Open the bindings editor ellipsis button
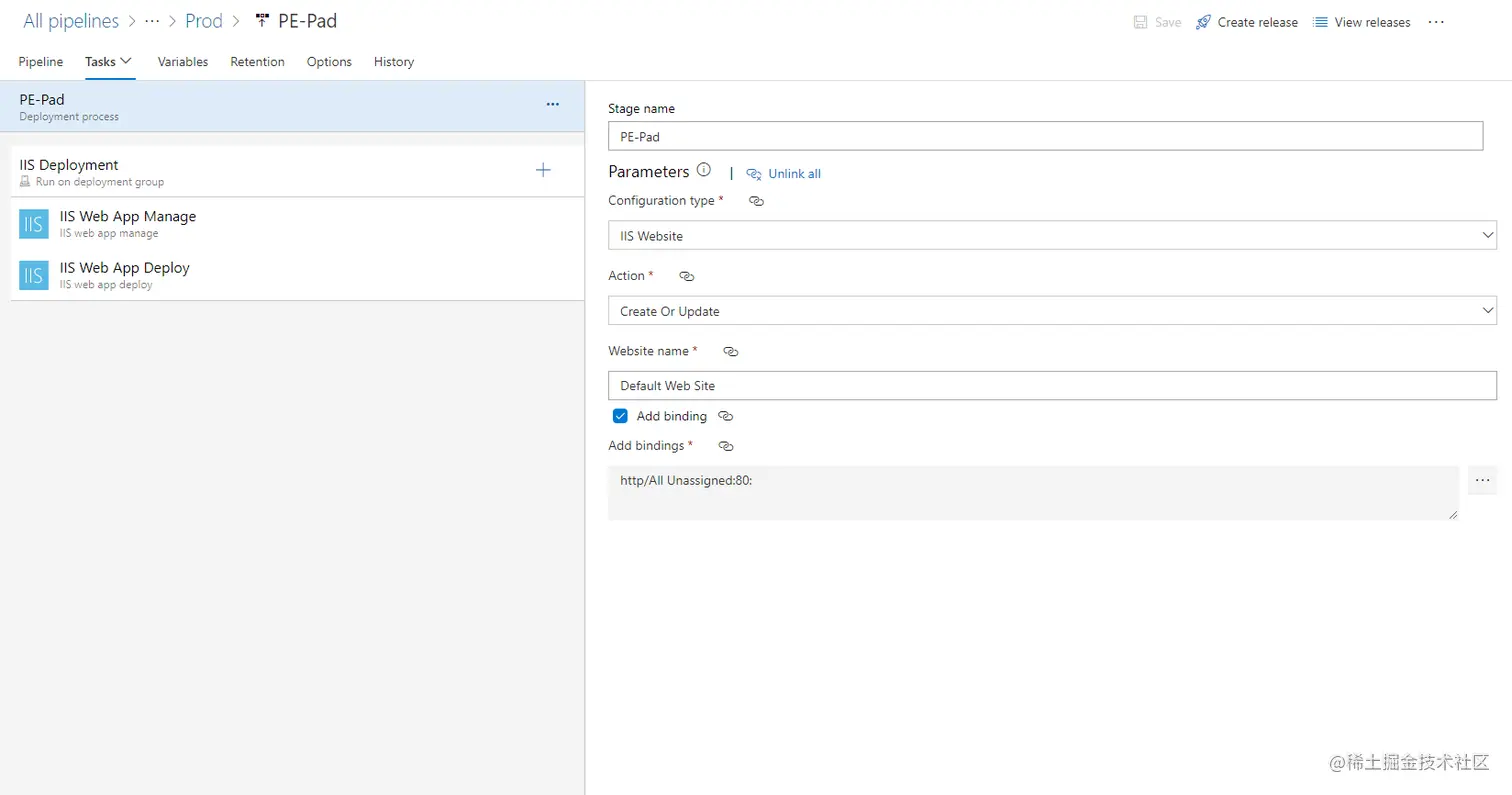The image size is (1512, 795). tap(1482, 481)
